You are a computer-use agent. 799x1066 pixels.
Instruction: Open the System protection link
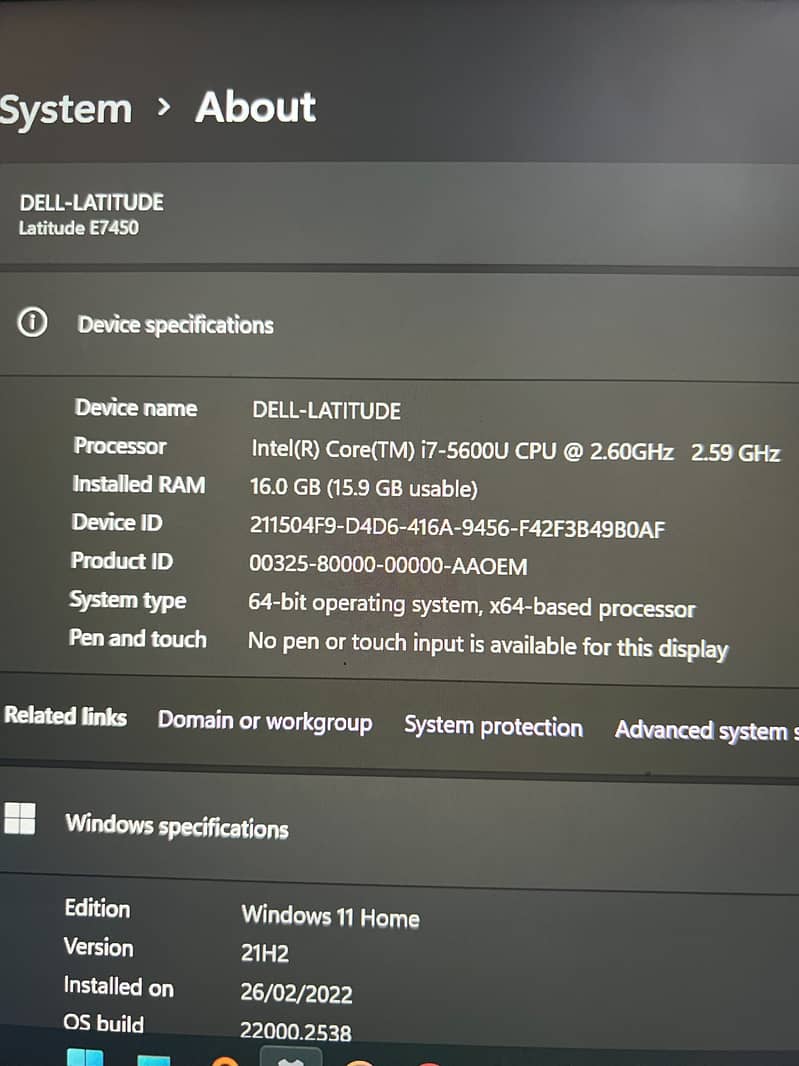[x=493, y=726]
